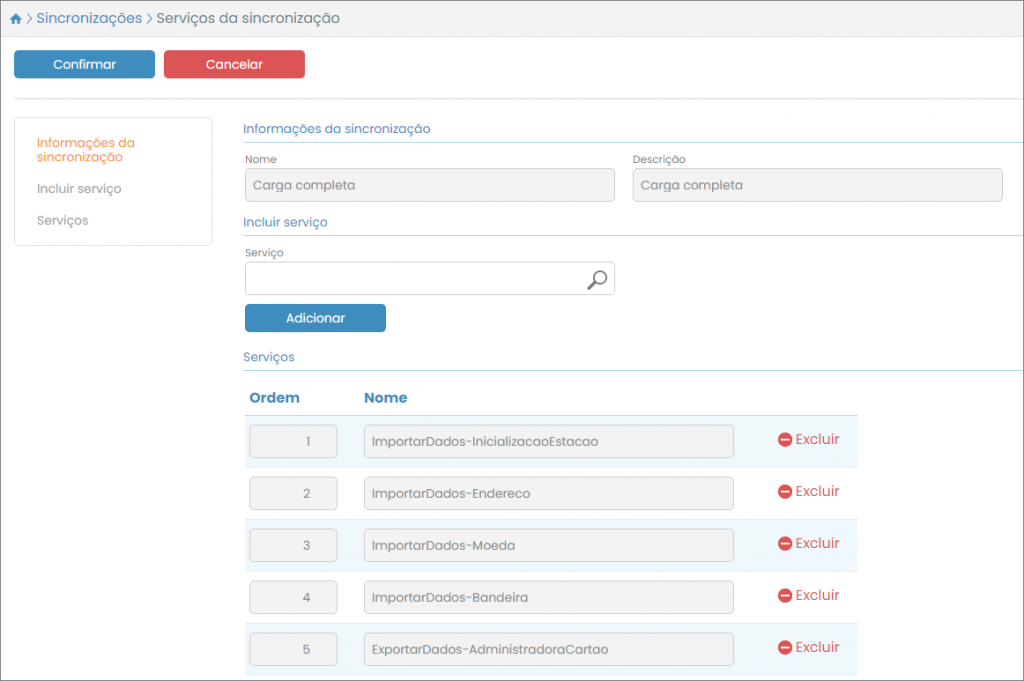Select Informações da sincronização in sidebar

(x=85, y=150)
